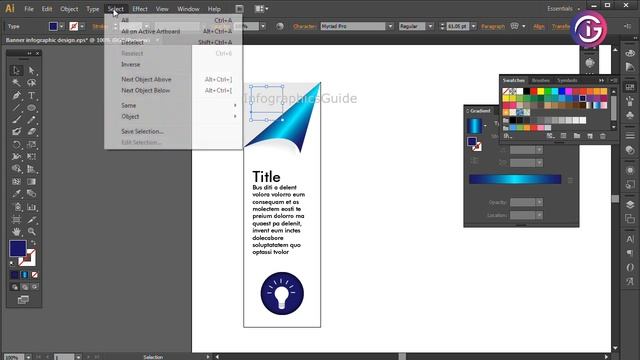The height and width of the screenshot is (360, 640).
Task: Select the Pencil tool
Action: click(31, 120)
